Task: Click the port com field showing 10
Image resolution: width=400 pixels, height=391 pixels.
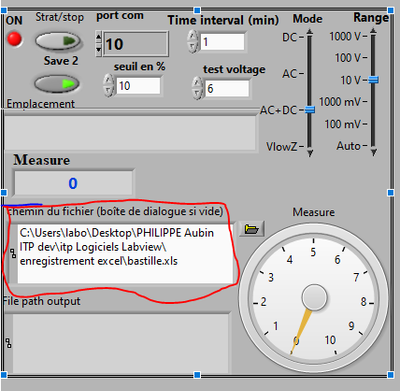Action: pos(136,44)
